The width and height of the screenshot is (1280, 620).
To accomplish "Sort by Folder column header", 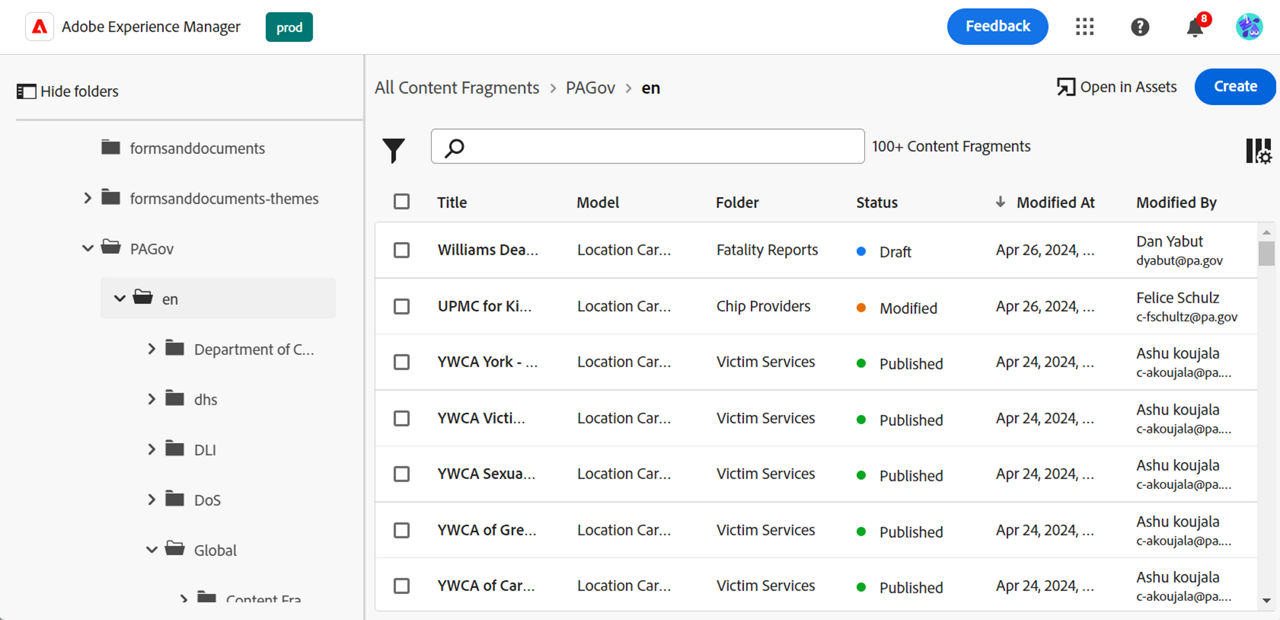I will (x=737, y=202).
